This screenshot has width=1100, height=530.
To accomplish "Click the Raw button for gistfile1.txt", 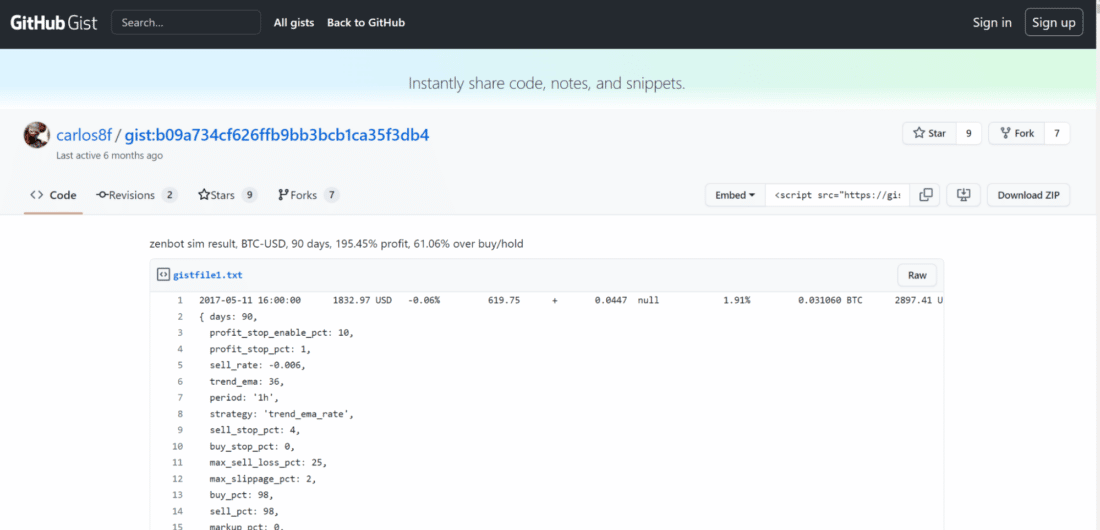I will (917, 275).
